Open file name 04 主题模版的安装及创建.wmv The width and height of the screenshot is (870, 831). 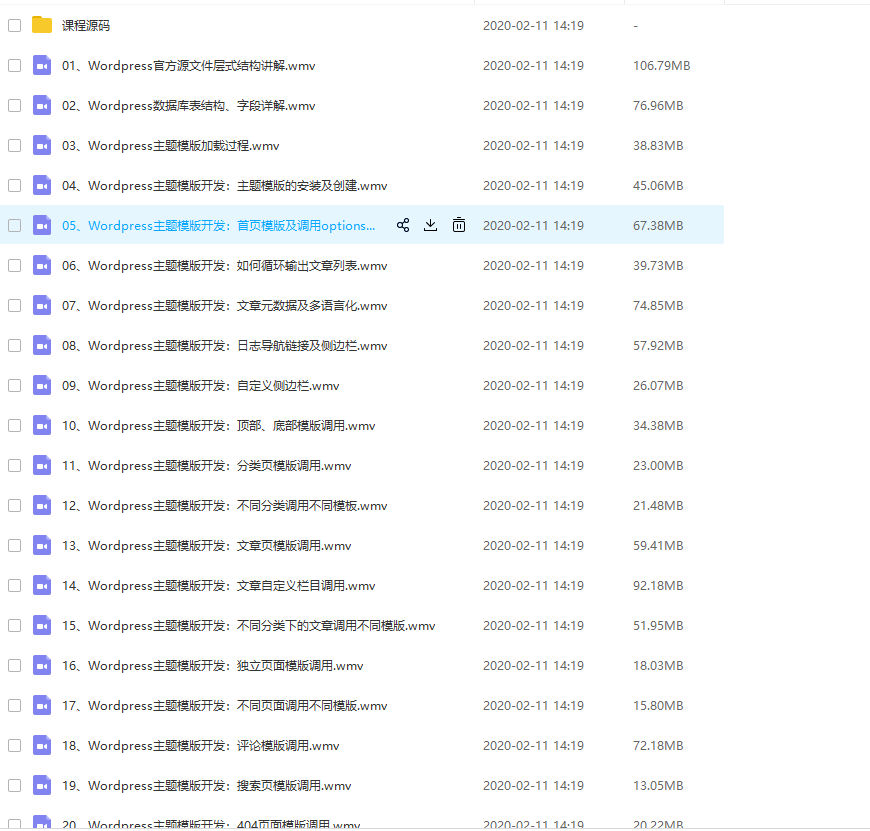click(225, 185)
